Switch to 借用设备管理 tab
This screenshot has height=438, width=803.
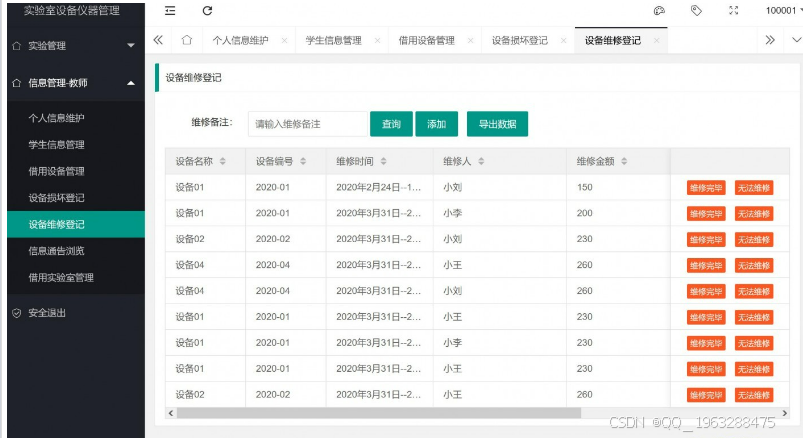pos(427,40)
